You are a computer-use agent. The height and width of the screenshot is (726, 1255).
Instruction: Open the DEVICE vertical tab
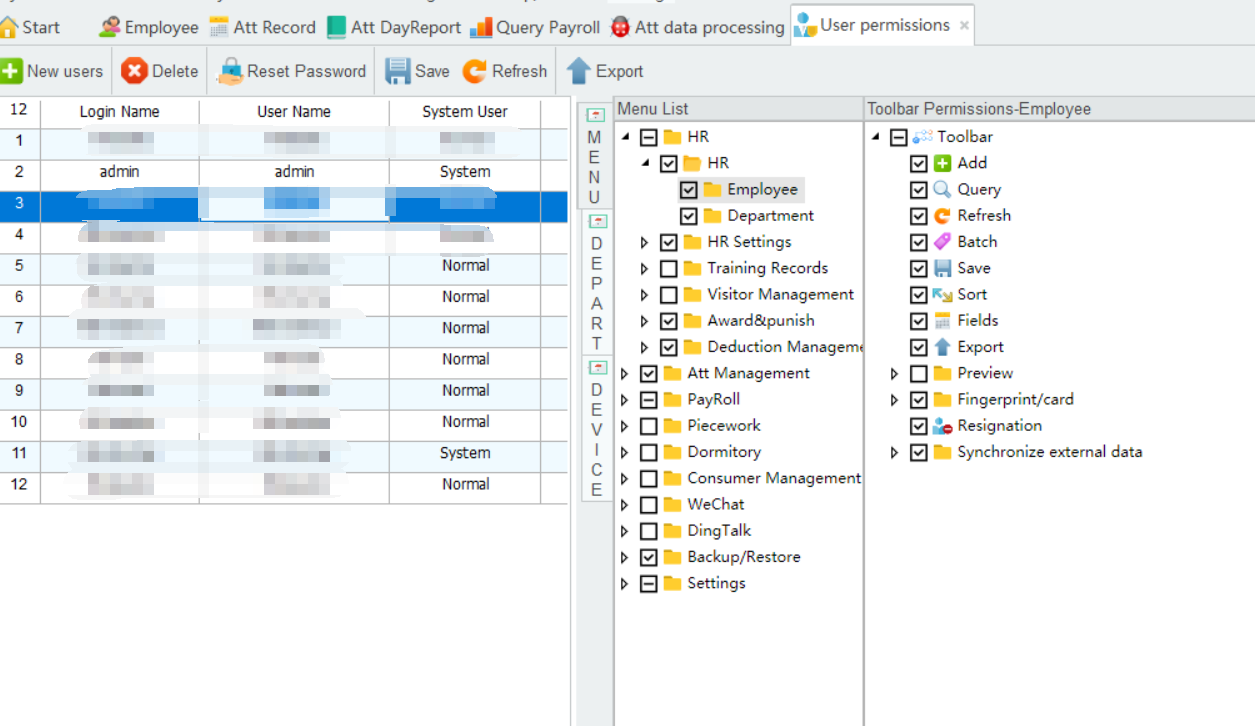pyautogui.click(x=596, y=428)
